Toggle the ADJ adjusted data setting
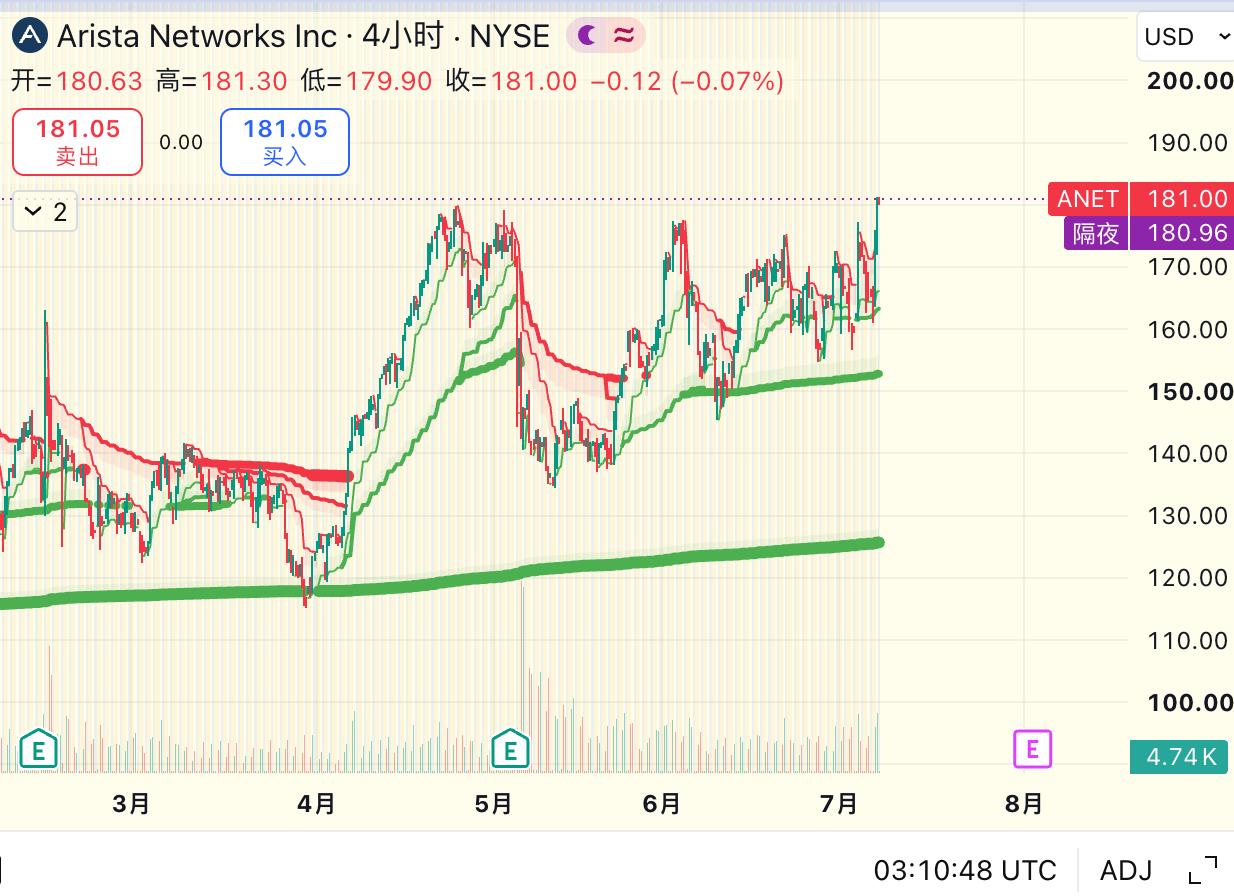The width and height of the screenshot is (1234, 896). click(1126, 870)
